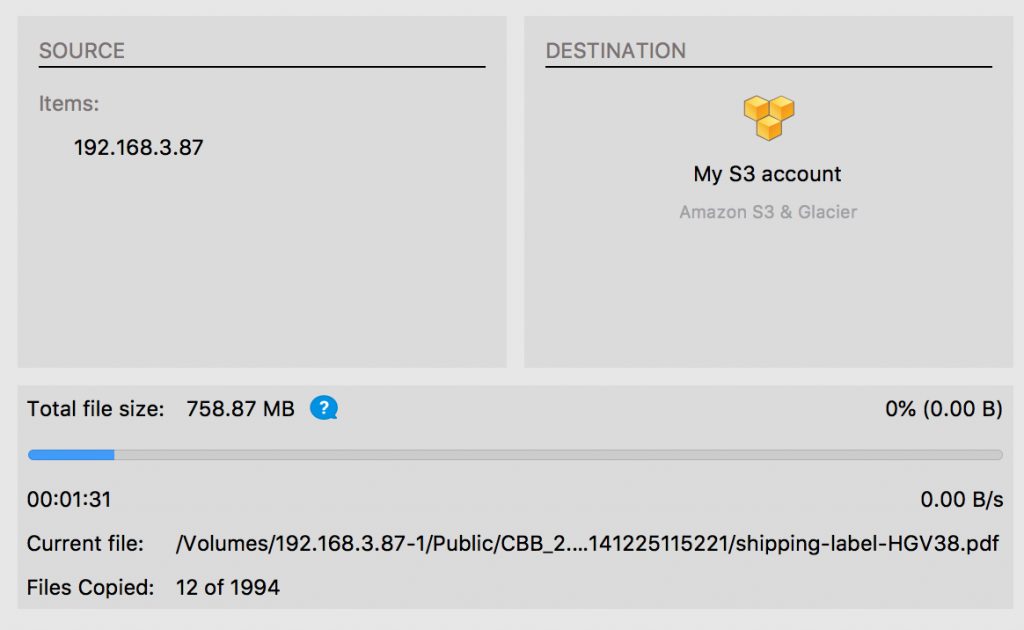
Task: Click the 0.00 B/s transfer speed
Action: [961, 499]
